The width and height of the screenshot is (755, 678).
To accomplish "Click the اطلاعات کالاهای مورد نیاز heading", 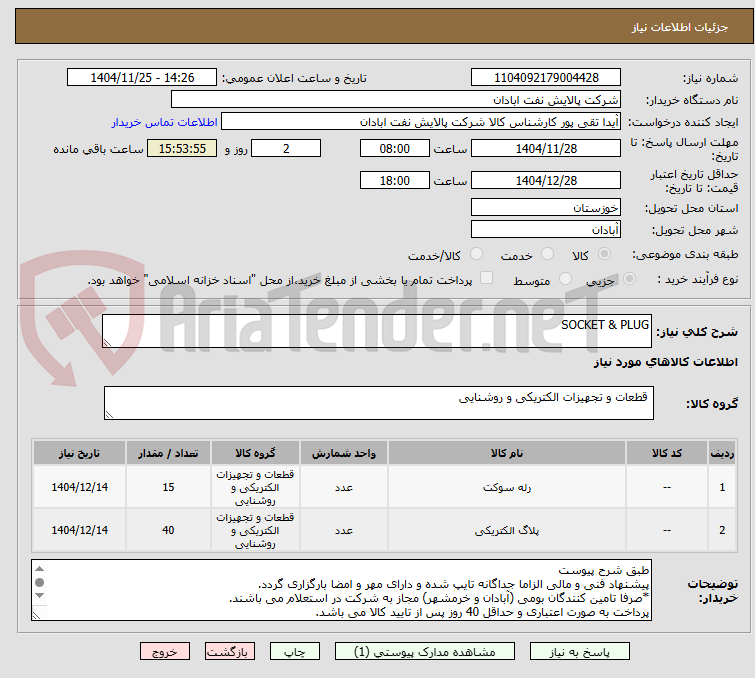I will 665,362.
